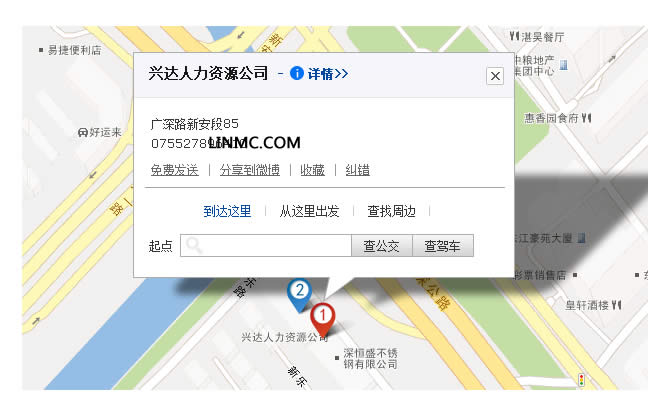Click the traffic light icon on the map
The width and height of the screenshot is (670, 416).
coord(581,380)
